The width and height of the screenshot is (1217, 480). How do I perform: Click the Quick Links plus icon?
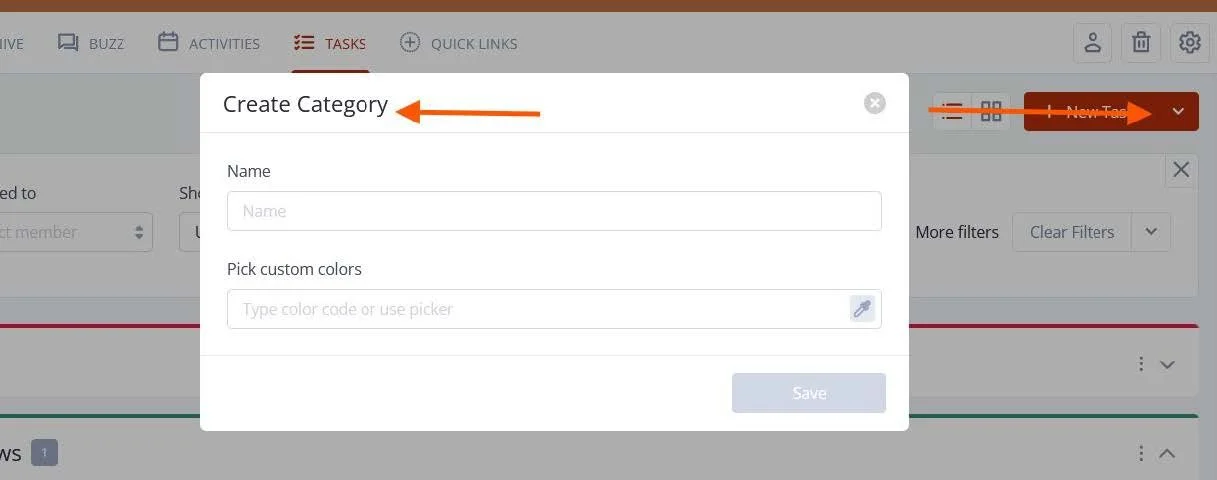[x=409, y=43]
